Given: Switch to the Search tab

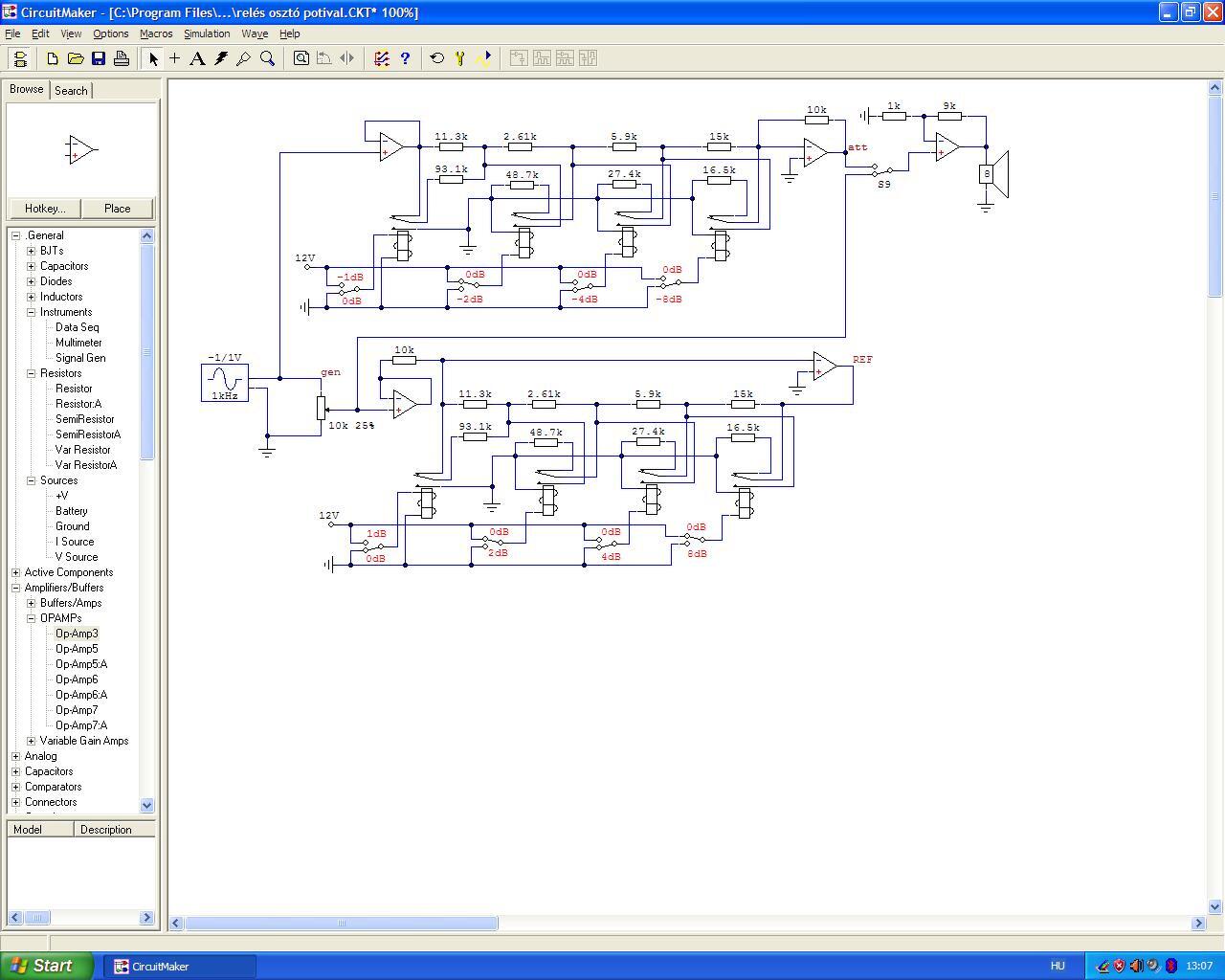Looking at the screenshot, I should (71, 91).
